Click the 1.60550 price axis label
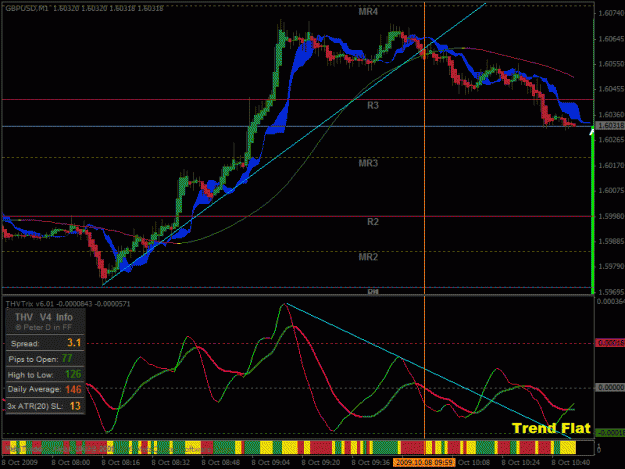Viewport: 625px width, 469px height. [x=611, y=64]
